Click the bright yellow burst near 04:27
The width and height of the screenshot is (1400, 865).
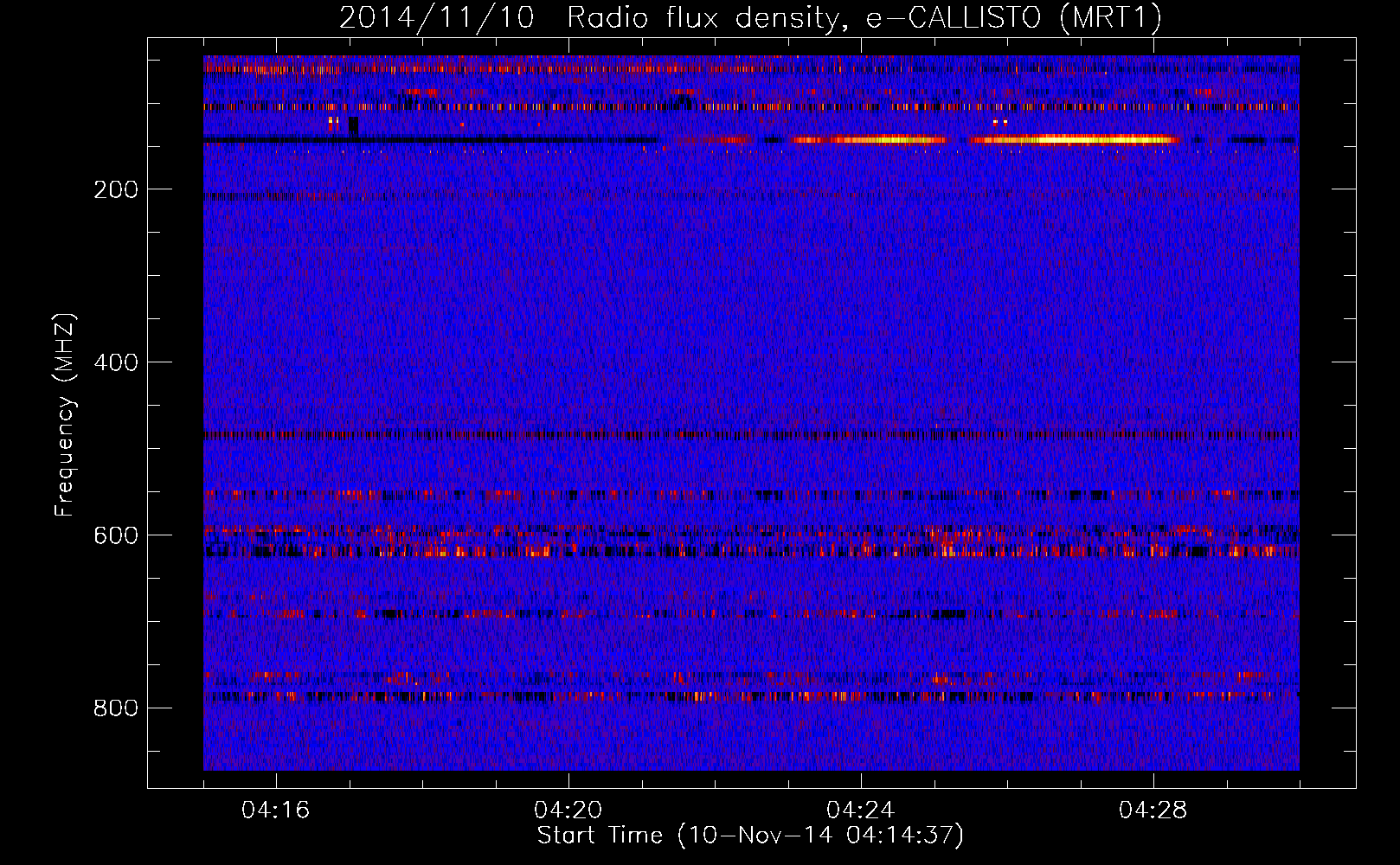tap(1073, 139)
